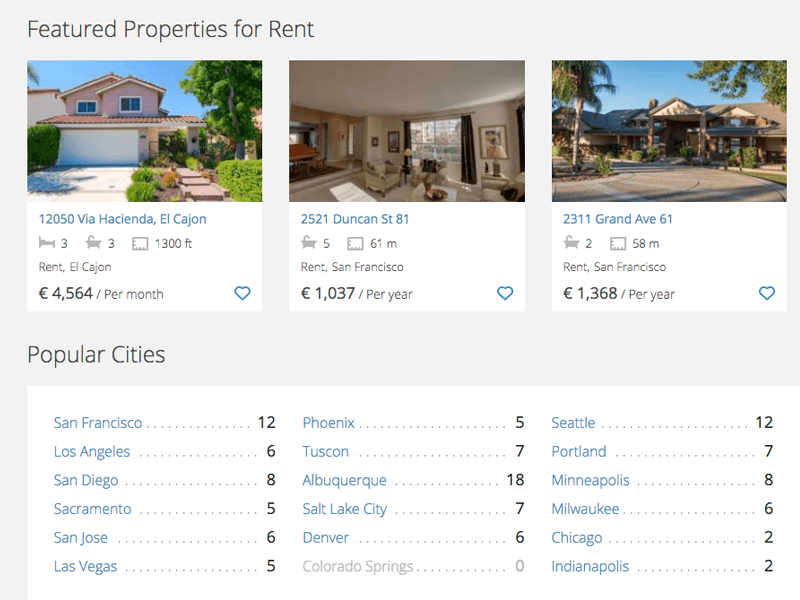Save 2311 Grand Ave 61 with heart icon
This screenshot has width=800, height=600.
click(767, 293)
